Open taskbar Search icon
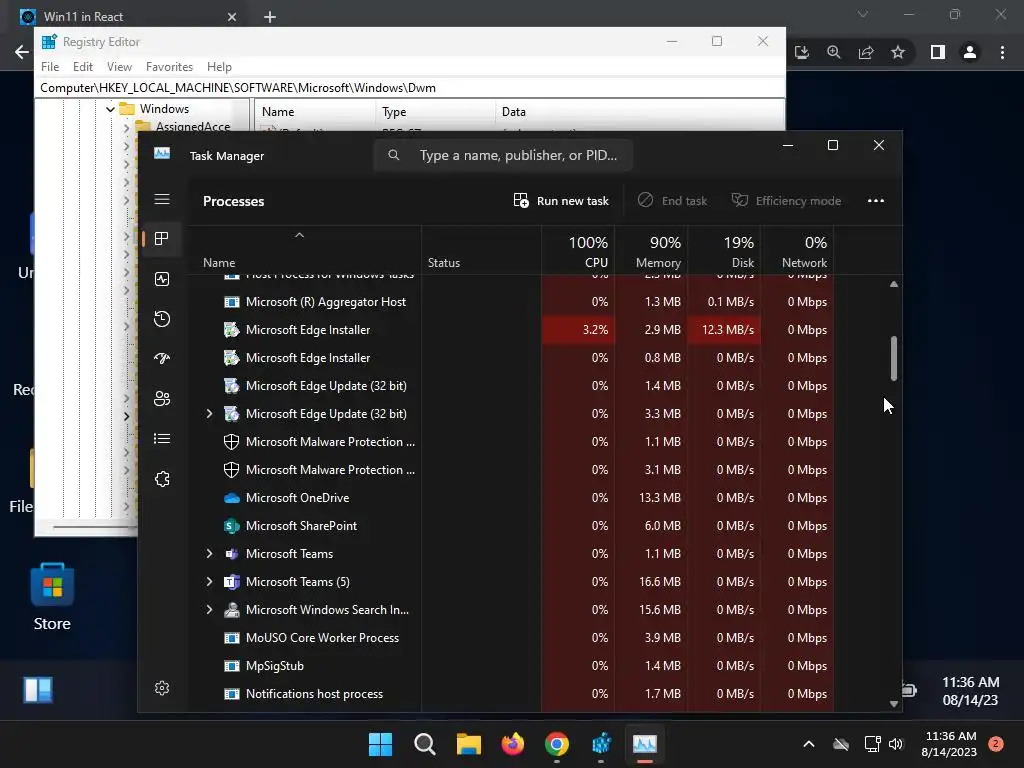This screenshot has width=1024, height=768. 424,744
